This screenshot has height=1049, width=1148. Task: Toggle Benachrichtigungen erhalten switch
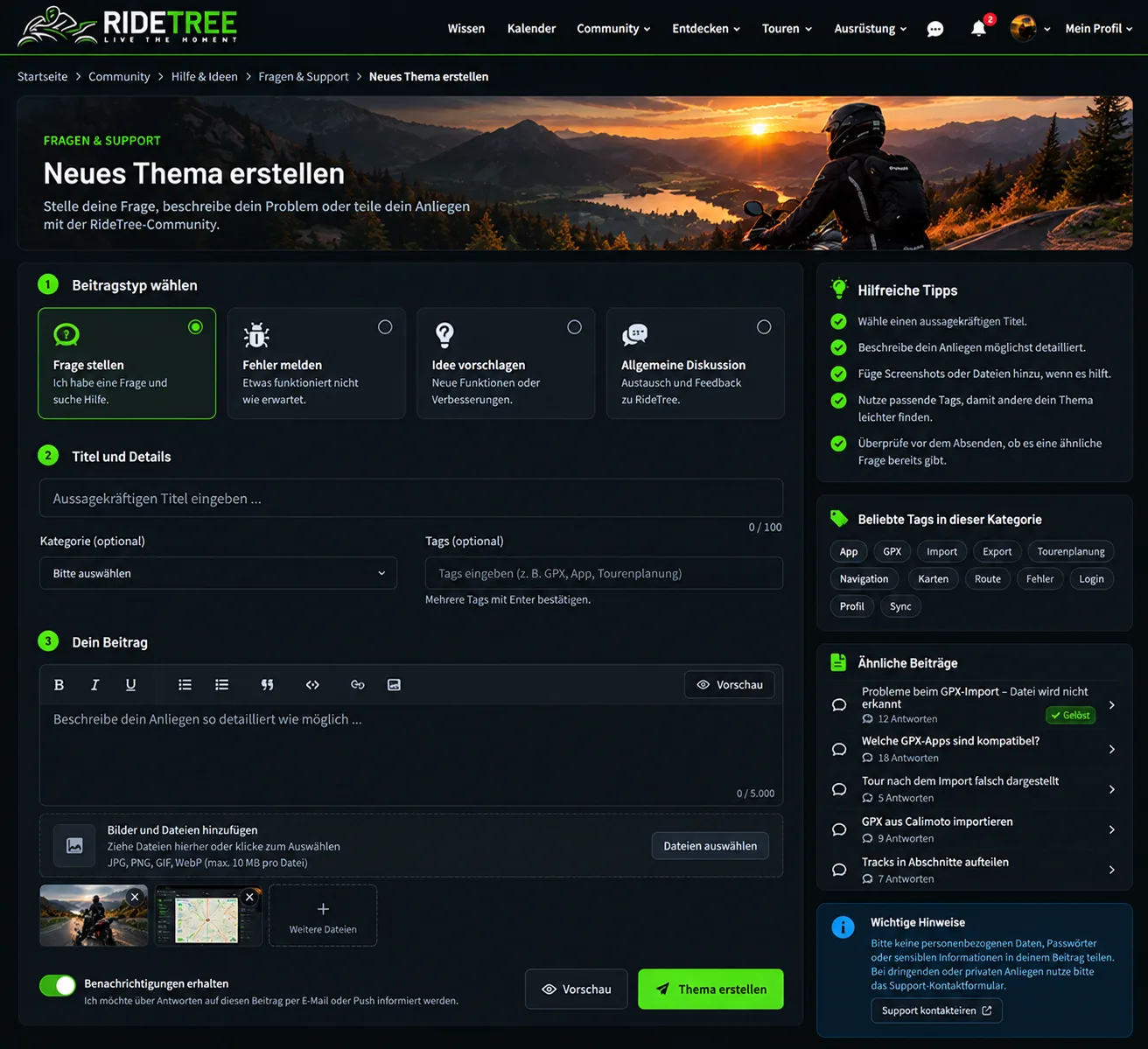click(x=58, y=985)
